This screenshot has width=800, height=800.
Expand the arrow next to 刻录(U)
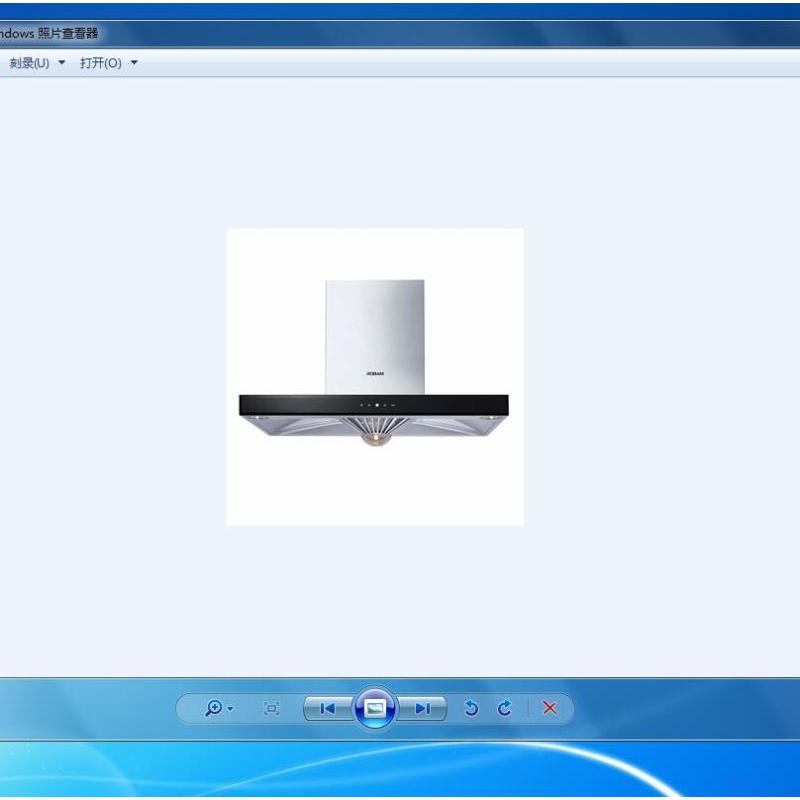point(62,63)
